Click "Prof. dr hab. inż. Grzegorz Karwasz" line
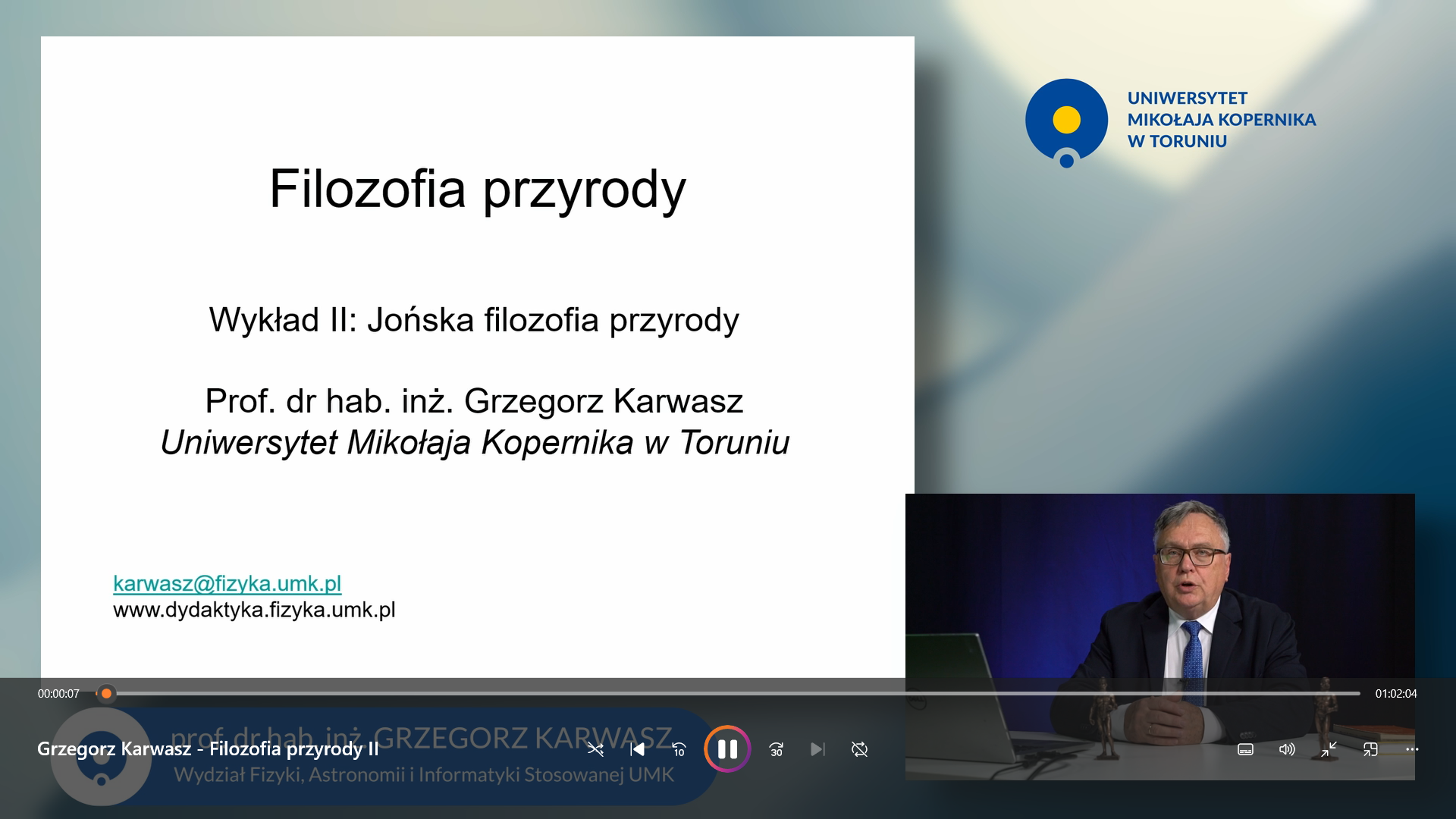 click(474, 401)
